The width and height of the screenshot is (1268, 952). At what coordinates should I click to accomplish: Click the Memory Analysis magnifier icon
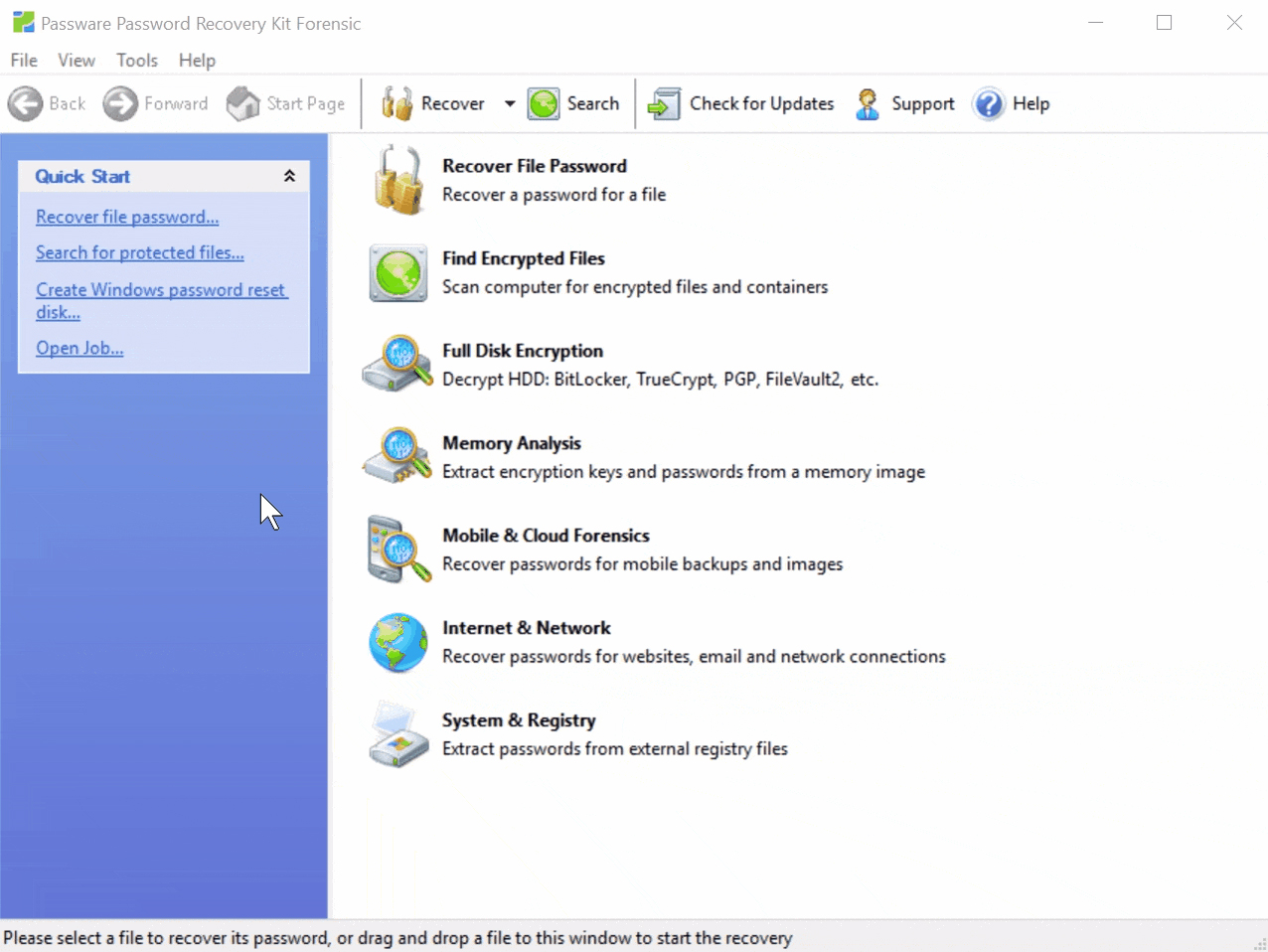(397, 456)
